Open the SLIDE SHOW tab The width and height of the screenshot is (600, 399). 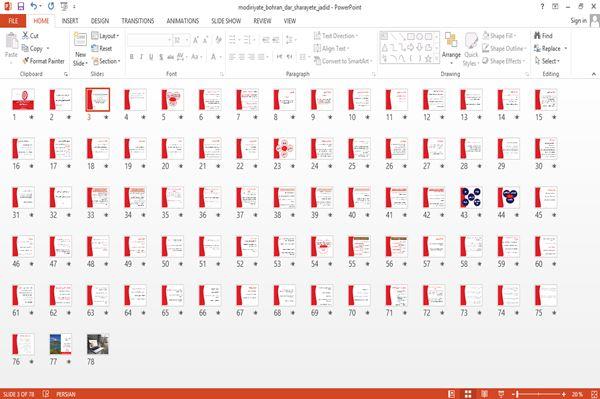[x=226, y=21]
